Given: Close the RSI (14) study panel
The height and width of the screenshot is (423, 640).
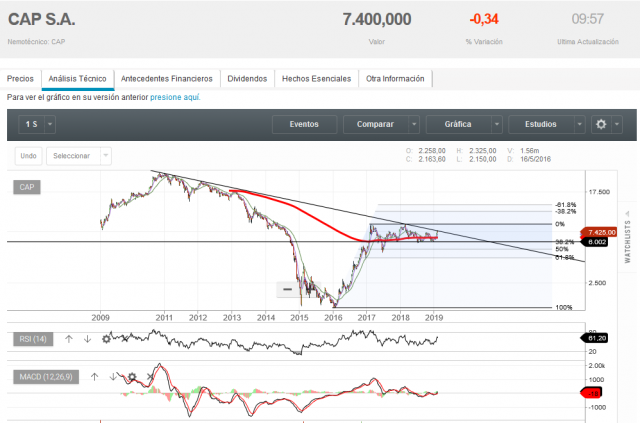Looking at the screenshot, I should pos(125,338).
